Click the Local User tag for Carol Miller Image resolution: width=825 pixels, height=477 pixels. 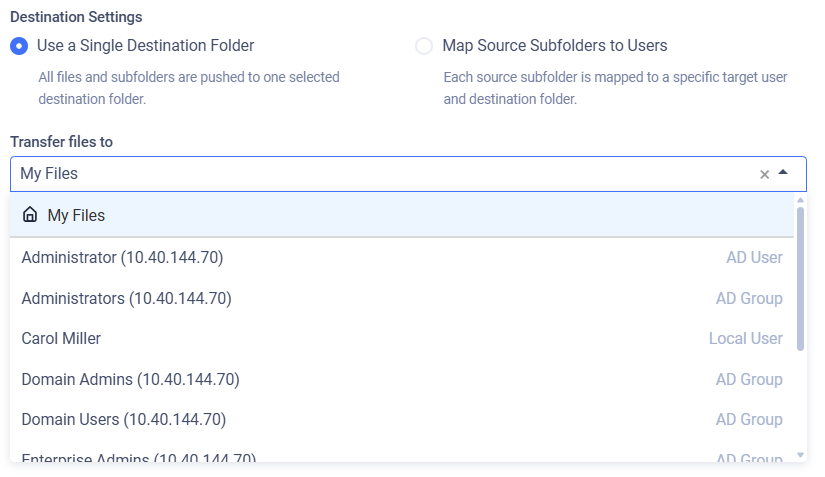pos(746,339)
